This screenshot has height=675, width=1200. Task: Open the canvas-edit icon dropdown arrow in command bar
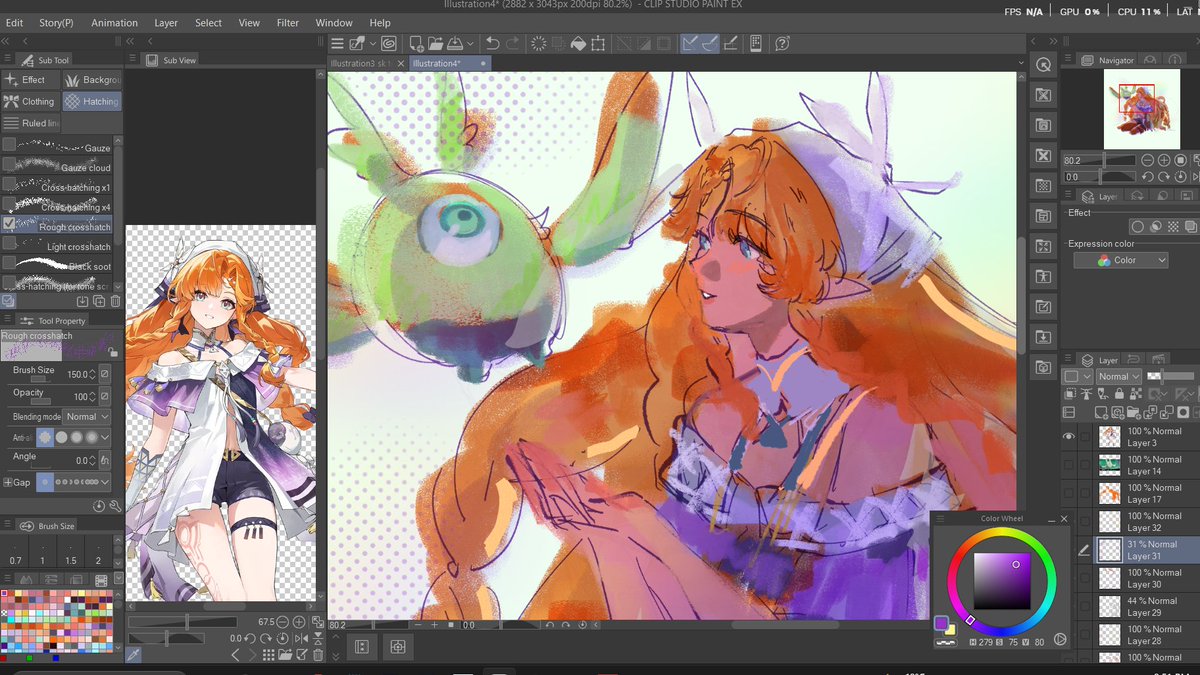(x=373, y=44)
